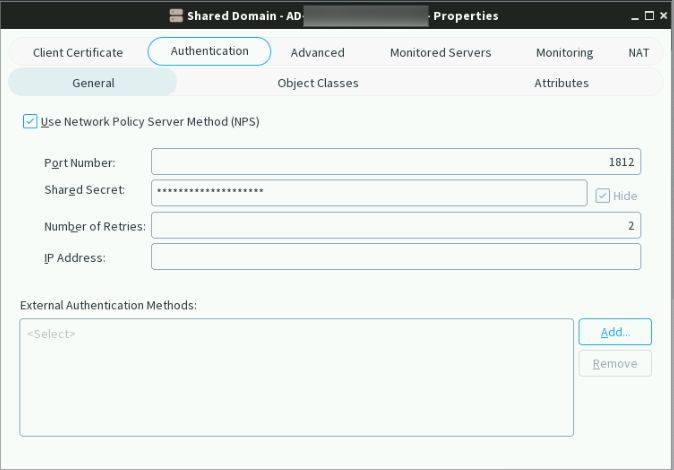
Task: Open the NAT tab
Action: (x=639, y=52)
